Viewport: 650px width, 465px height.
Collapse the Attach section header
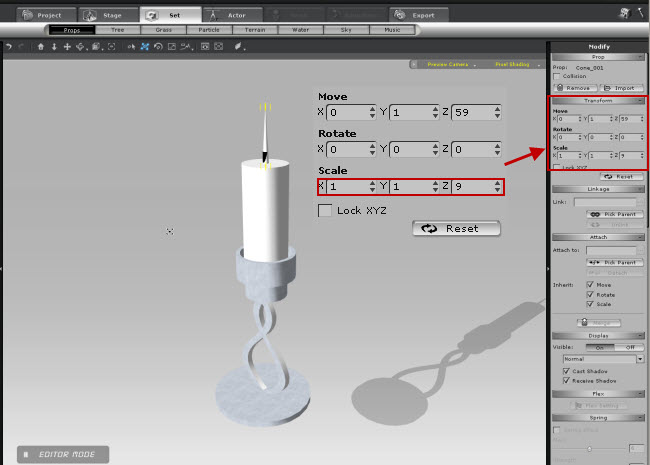coord(598,237)
